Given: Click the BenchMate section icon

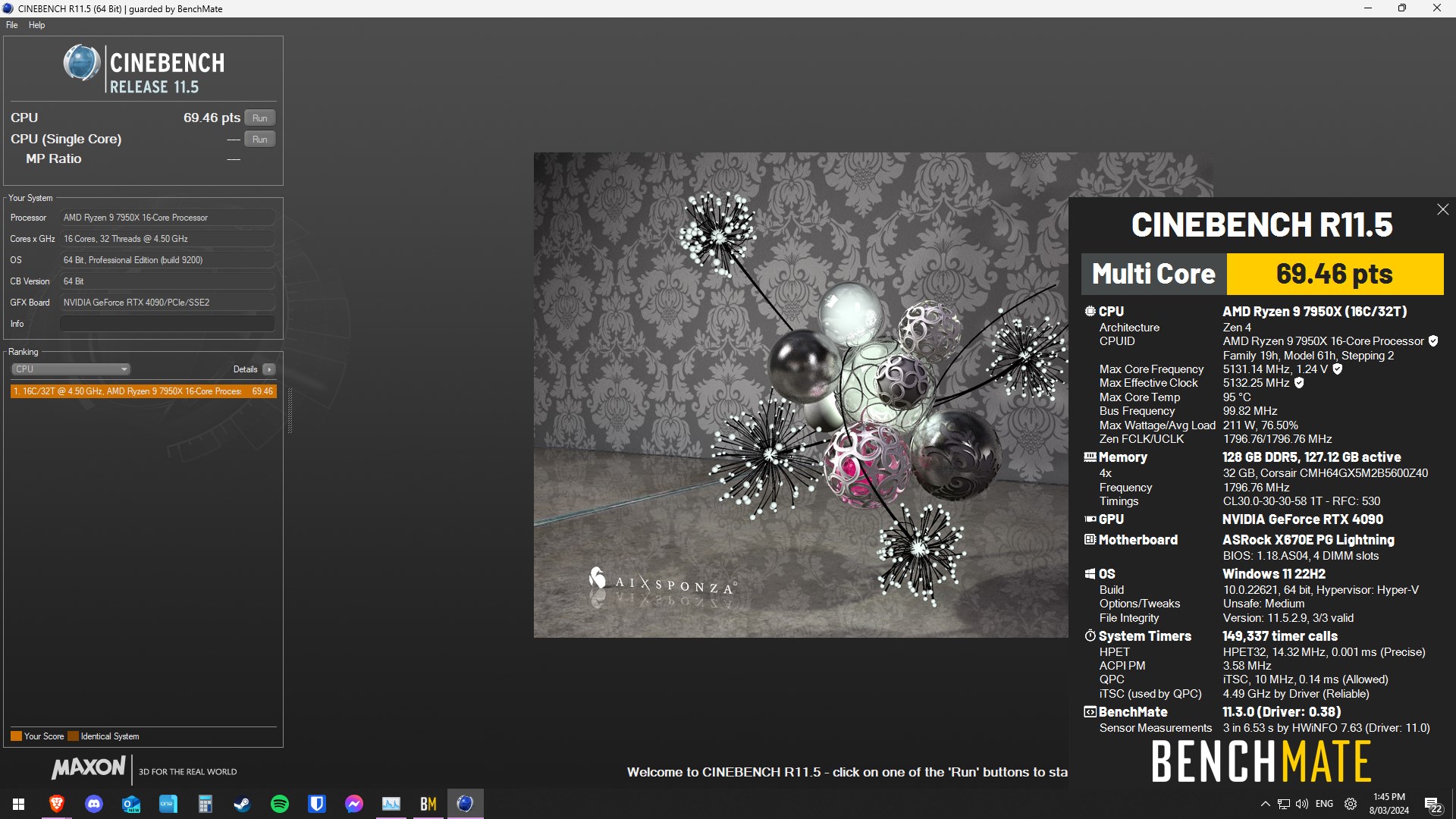Looking at the screenshot, I should pyautogui.click(x=1090, y=712).
